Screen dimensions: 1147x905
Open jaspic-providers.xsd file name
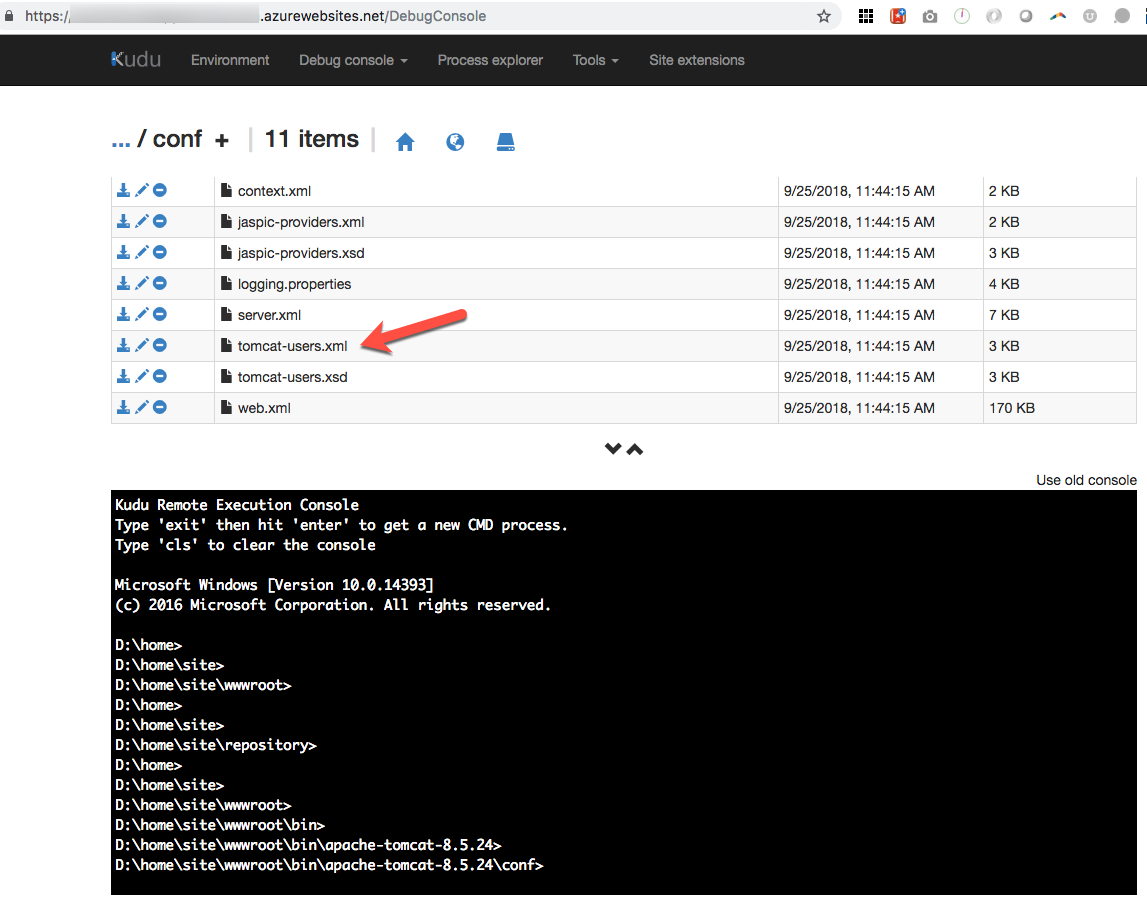301,253
